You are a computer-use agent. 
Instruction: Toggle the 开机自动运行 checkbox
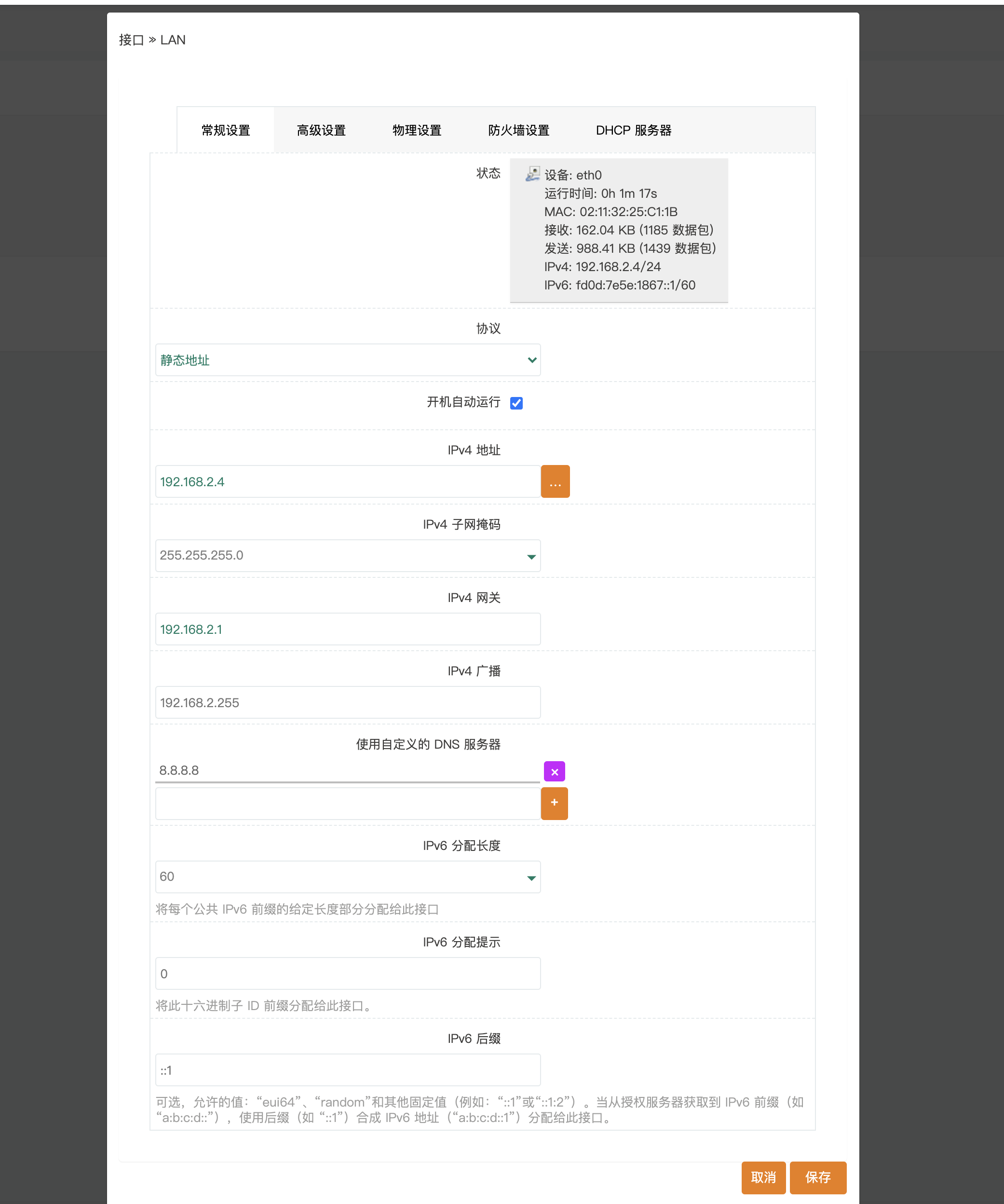pos(516,403)
